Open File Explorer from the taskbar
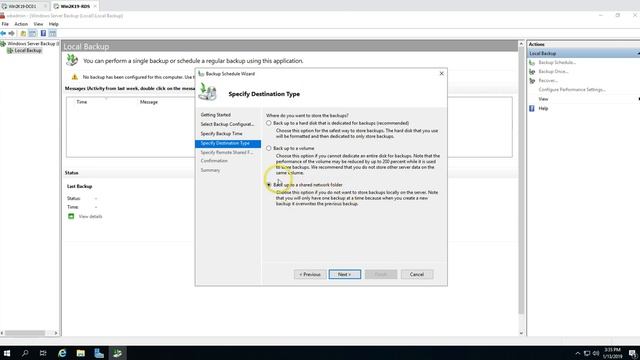 pos(81,353)
